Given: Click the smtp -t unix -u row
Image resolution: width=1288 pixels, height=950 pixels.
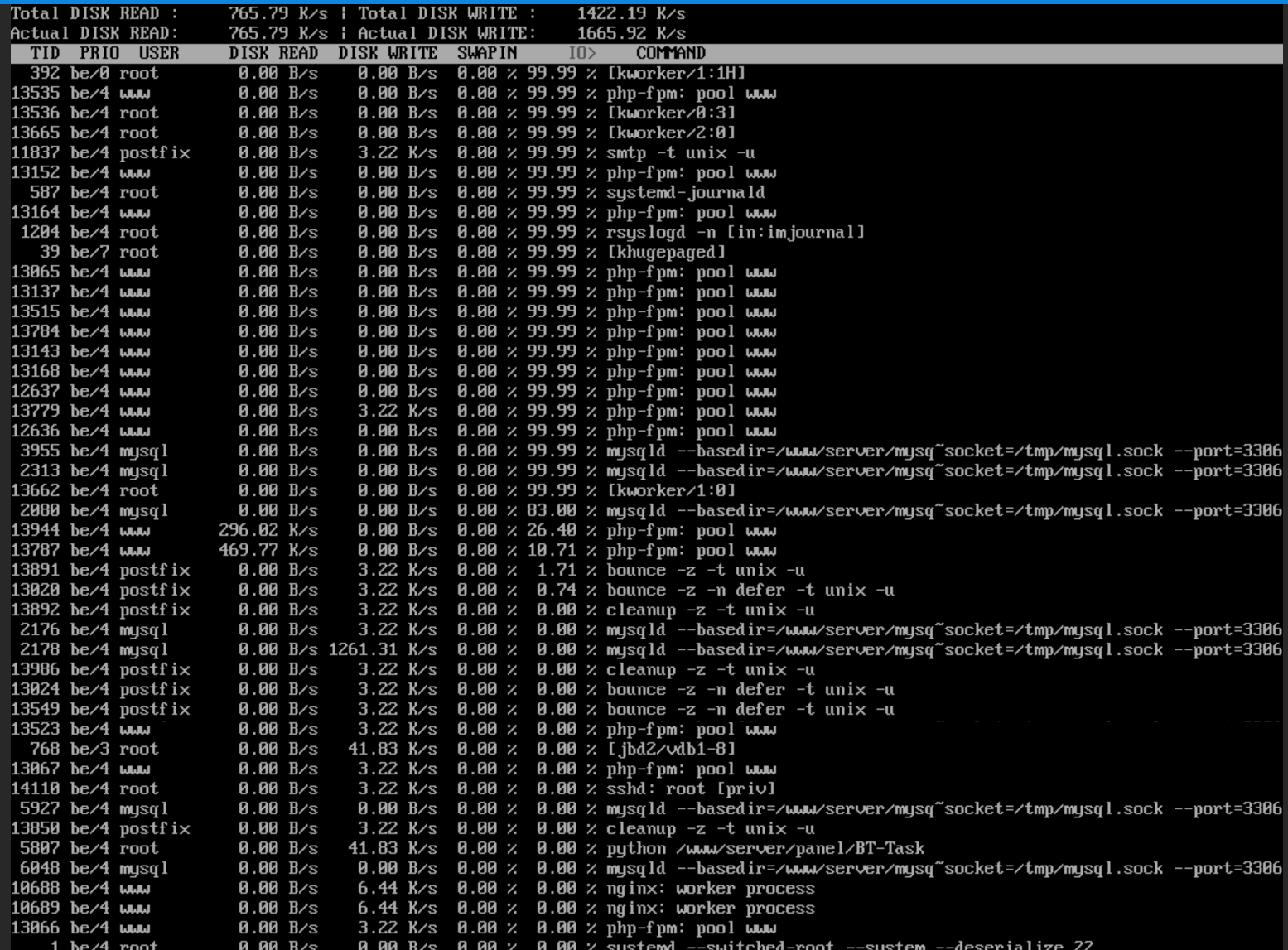Looking at the screenshot, I should pyautogui.click(x=646, y=152).
